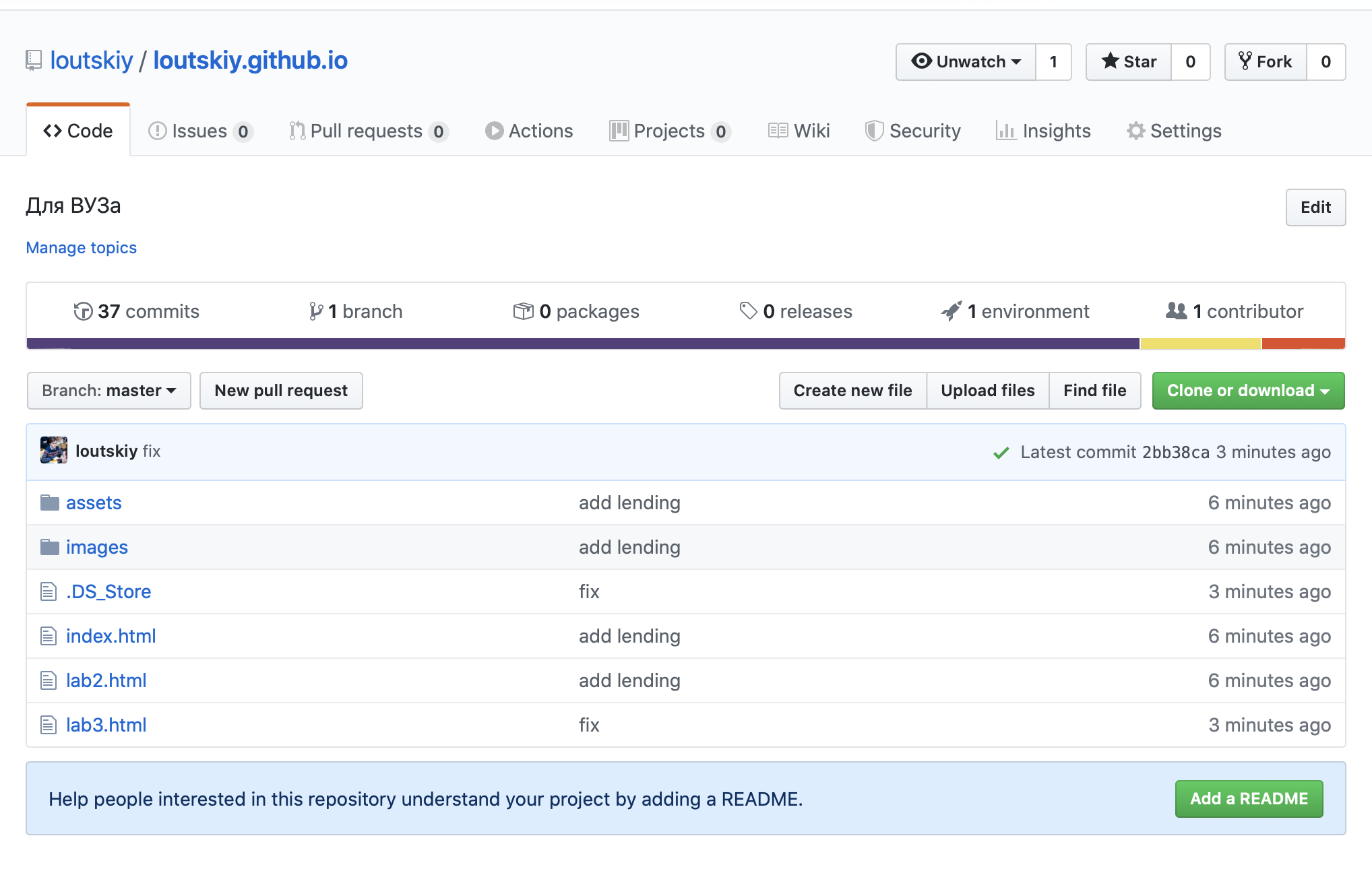Click the environment rocket icon
1372x869 pixels.
(x=951, y=311)
